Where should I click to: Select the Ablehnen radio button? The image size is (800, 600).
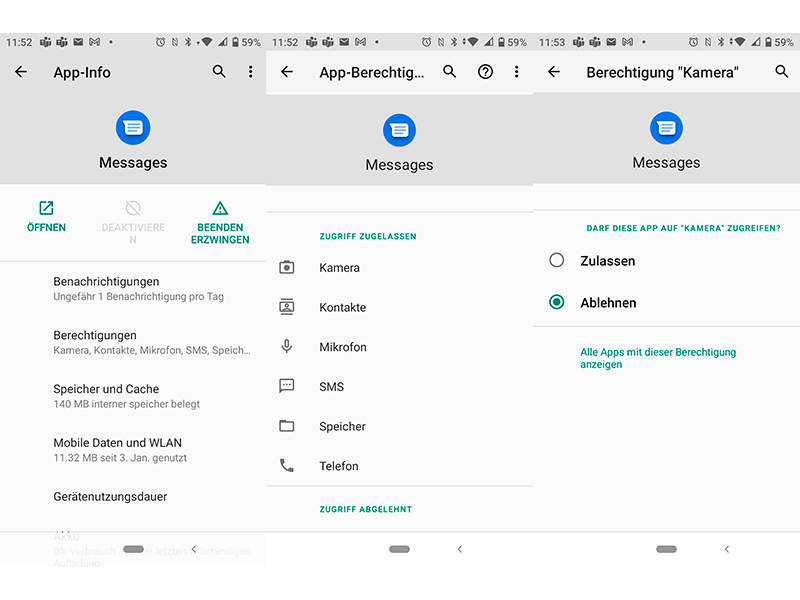point(557,302)
